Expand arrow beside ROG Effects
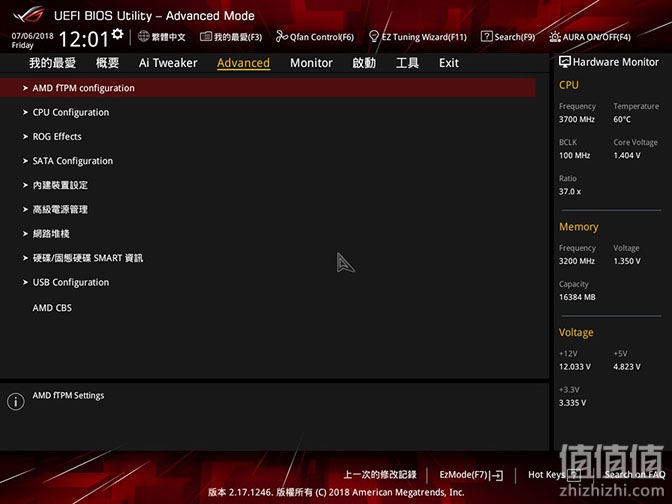 tap(25, 137)
